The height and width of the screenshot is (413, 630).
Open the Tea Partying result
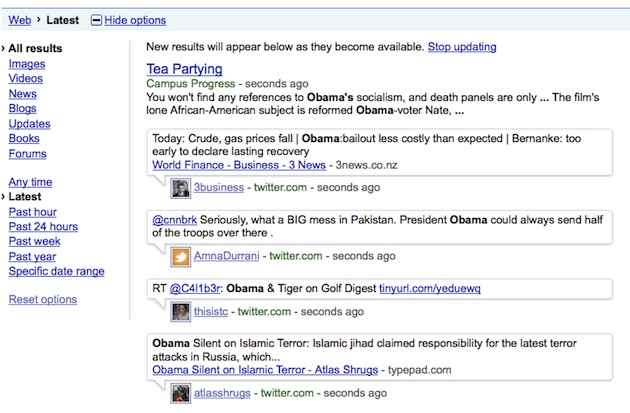(184, 69)
